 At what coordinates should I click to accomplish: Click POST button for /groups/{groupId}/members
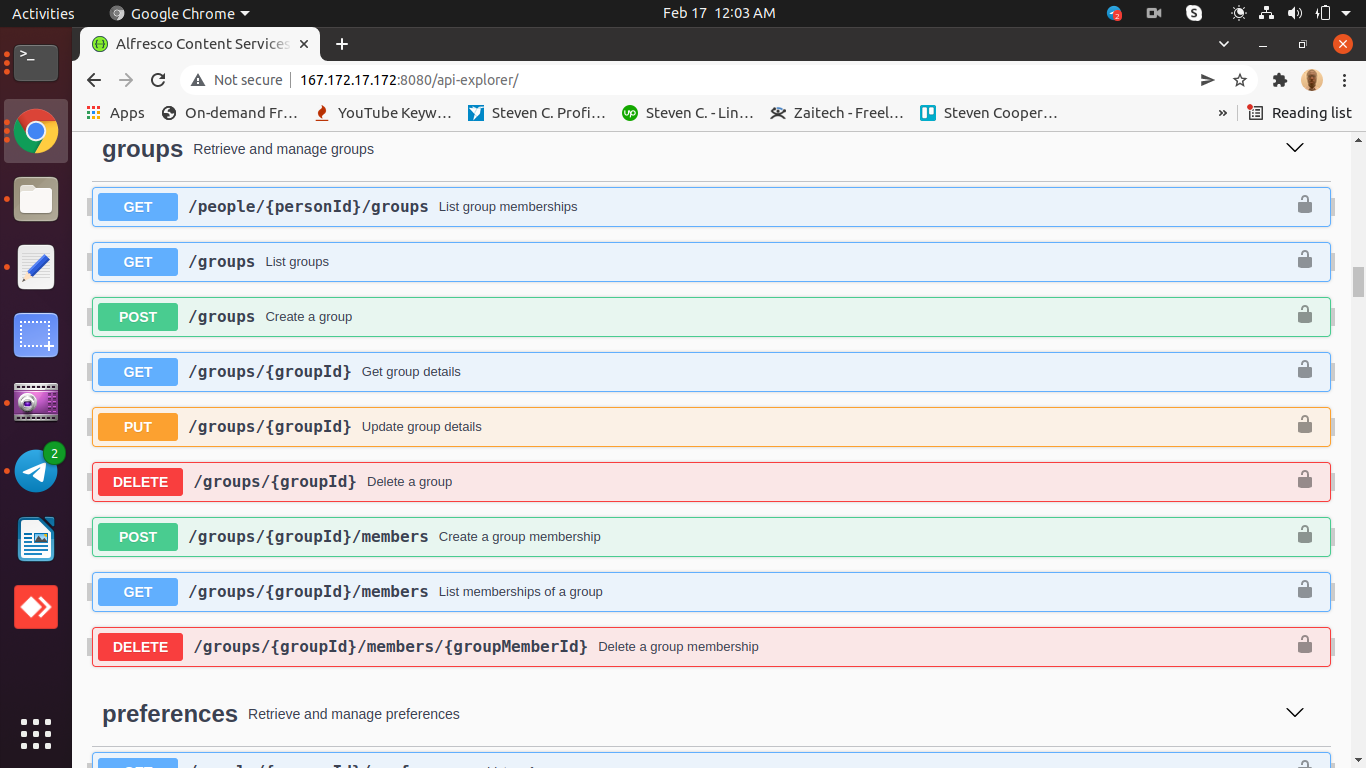pyautogui.click(x=138, y=537)
